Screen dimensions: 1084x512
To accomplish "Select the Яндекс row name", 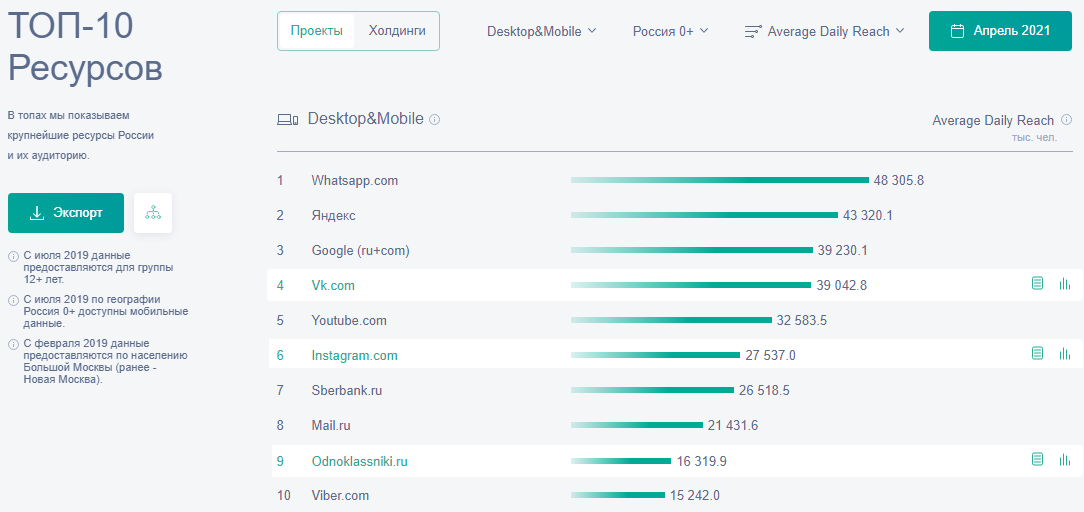I will [x=333, y=216].
